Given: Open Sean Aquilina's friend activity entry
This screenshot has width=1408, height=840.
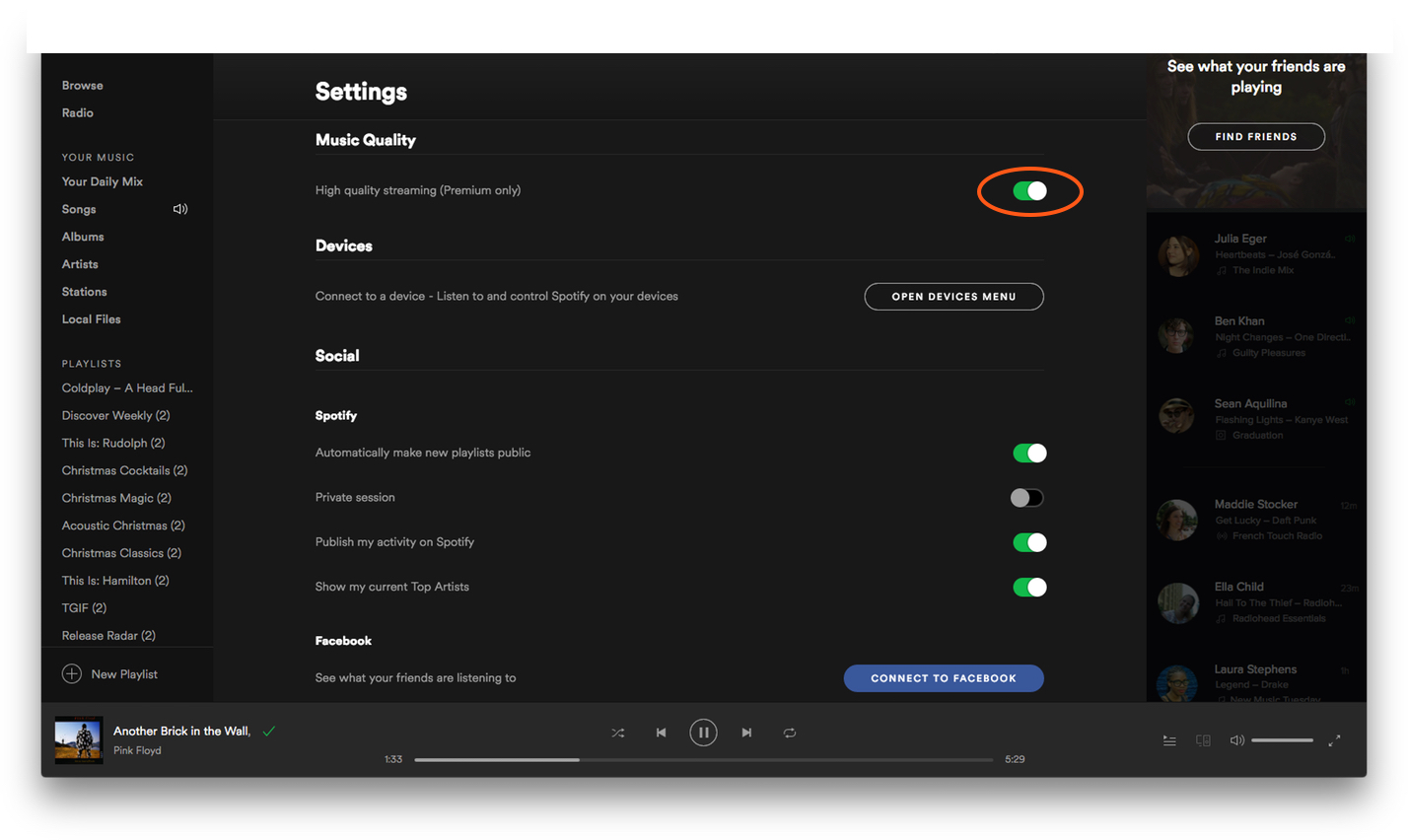Looking at the screenshot, I should pos(1256,419).
